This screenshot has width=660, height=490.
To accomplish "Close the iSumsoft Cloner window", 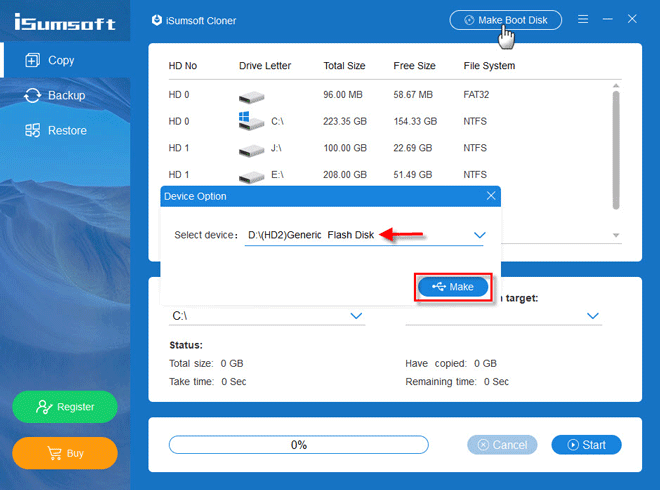I will [x=632, y=19].
